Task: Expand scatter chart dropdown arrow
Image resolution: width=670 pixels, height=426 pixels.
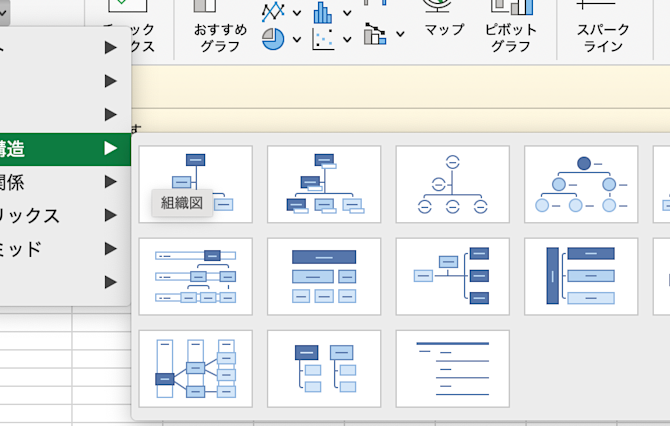Action: (x=347, y=39)
